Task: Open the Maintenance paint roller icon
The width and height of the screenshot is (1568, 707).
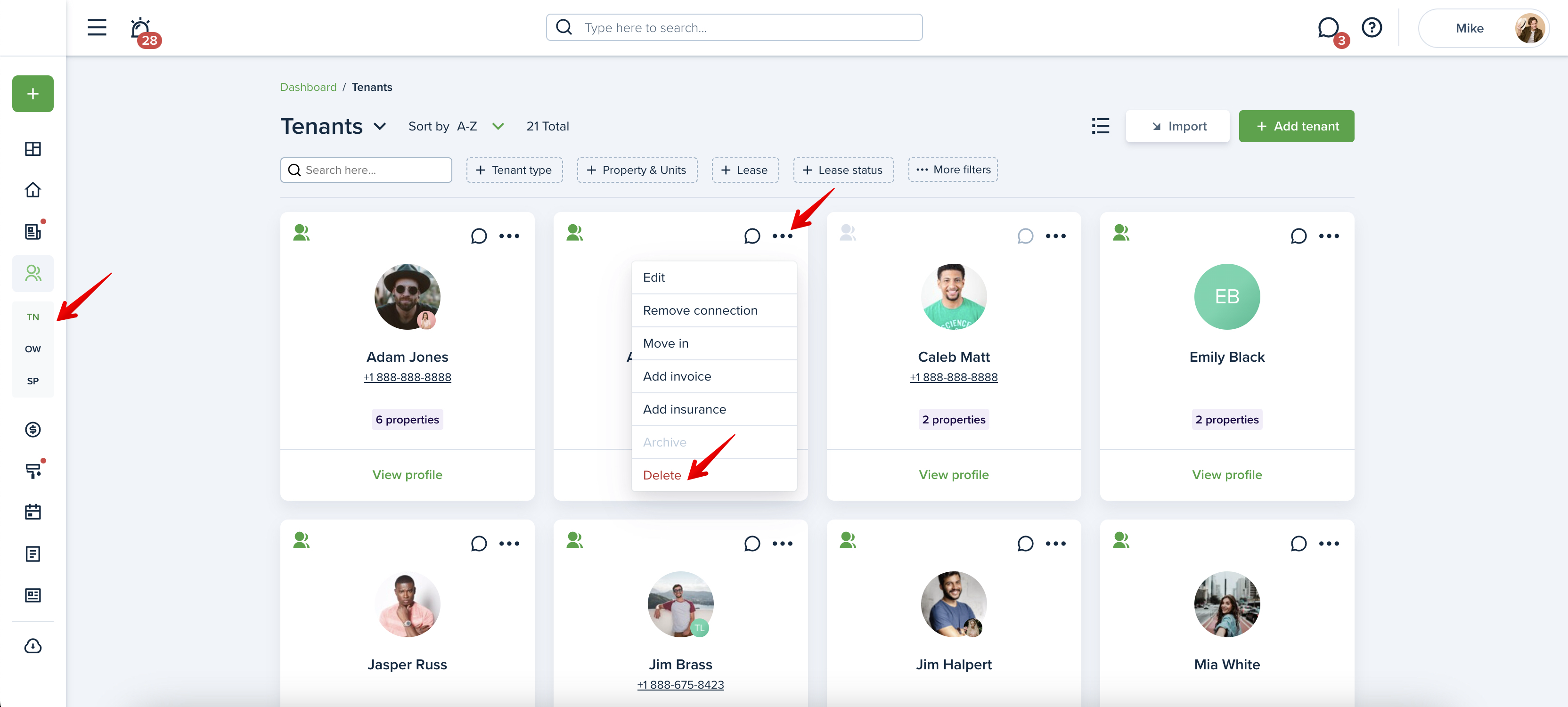Action: tap(33, 471)
